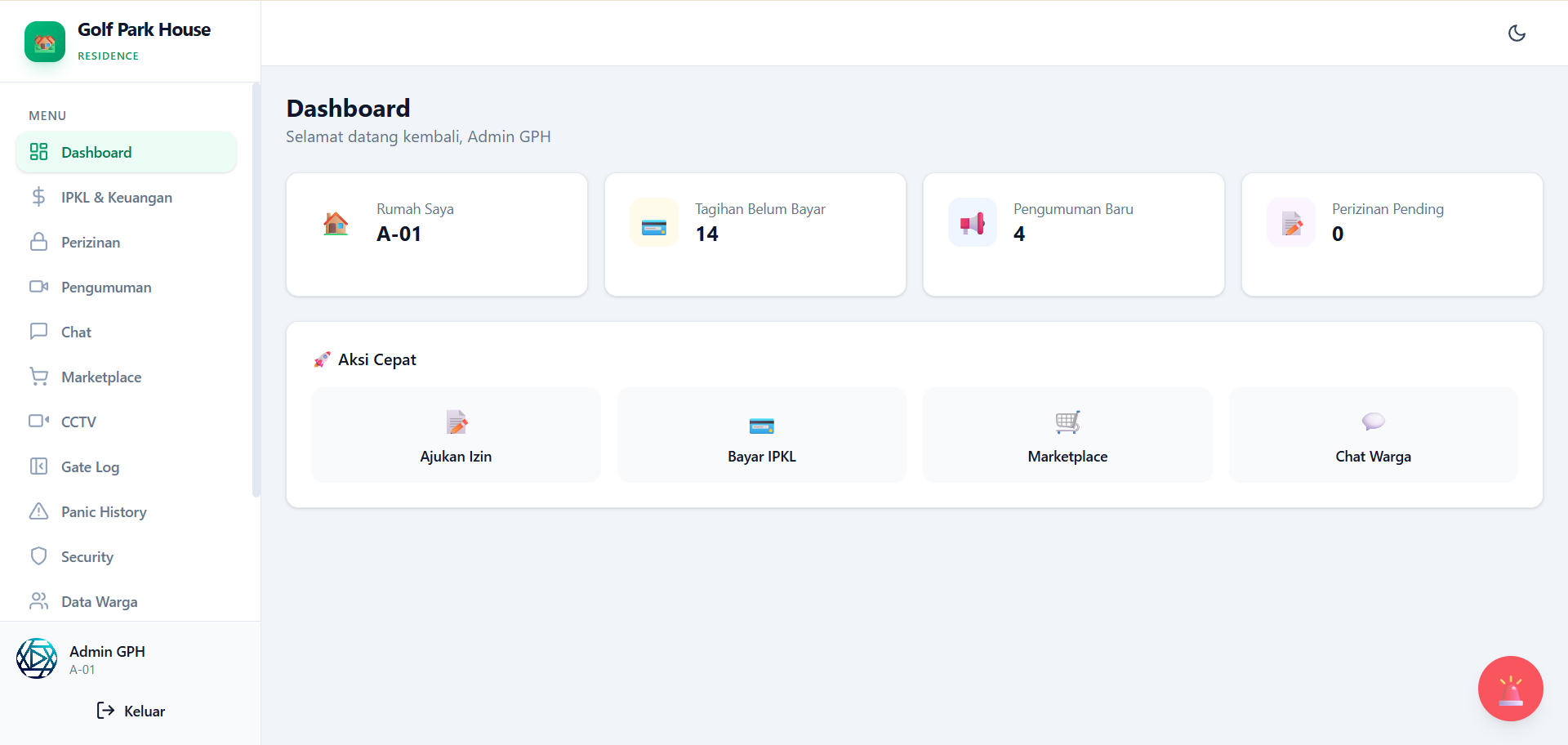The height and width of the screenshot is (745, 1568).
Task: Click the Admin GPH profile avatar
Action: (36, 658)
